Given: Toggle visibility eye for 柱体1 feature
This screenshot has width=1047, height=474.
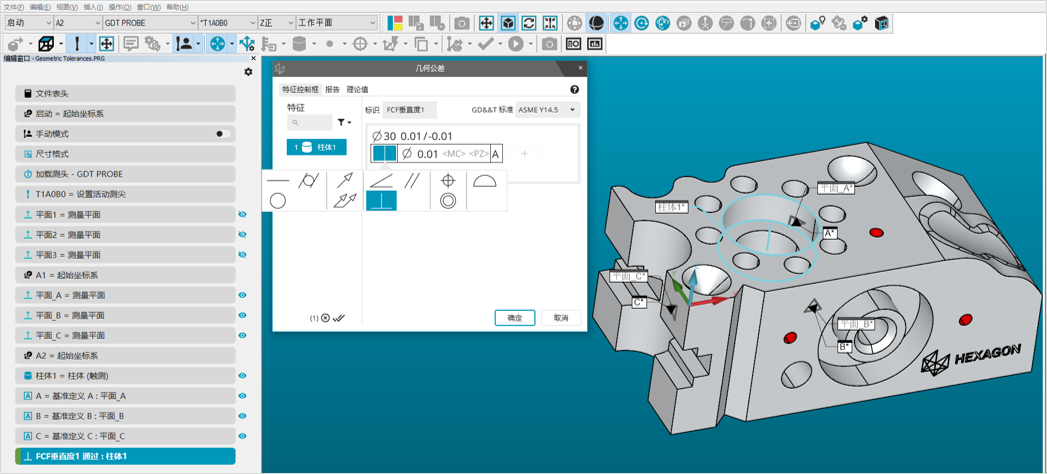Looking at the screenshot, I should 242,376.
